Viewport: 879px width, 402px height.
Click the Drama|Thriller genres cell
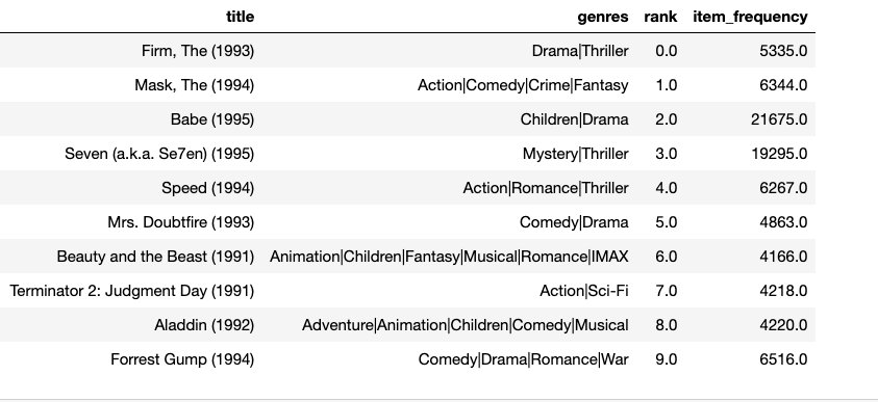pyautogui.click(x=580, y=51)
